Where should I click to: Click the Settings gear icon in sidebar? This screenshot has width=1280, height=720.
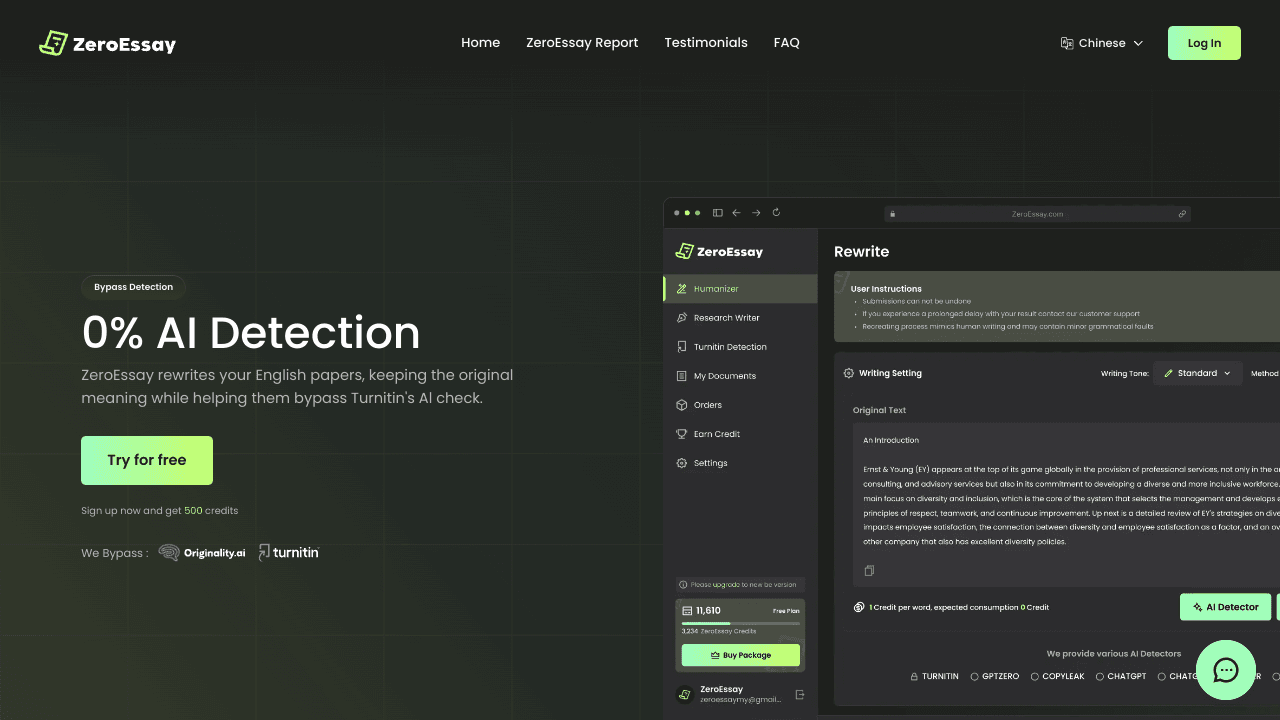(682, 463)
